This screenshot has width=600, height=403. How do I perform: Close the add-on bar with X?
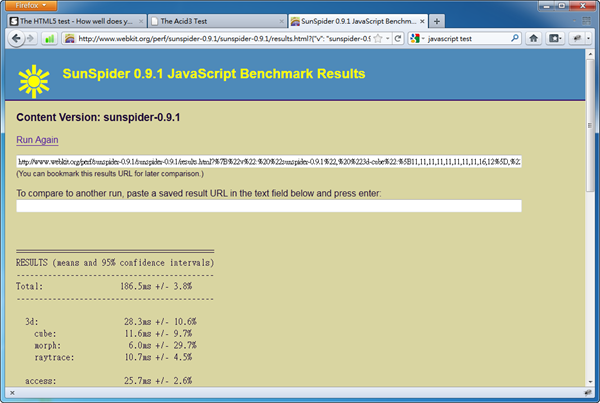12,393
